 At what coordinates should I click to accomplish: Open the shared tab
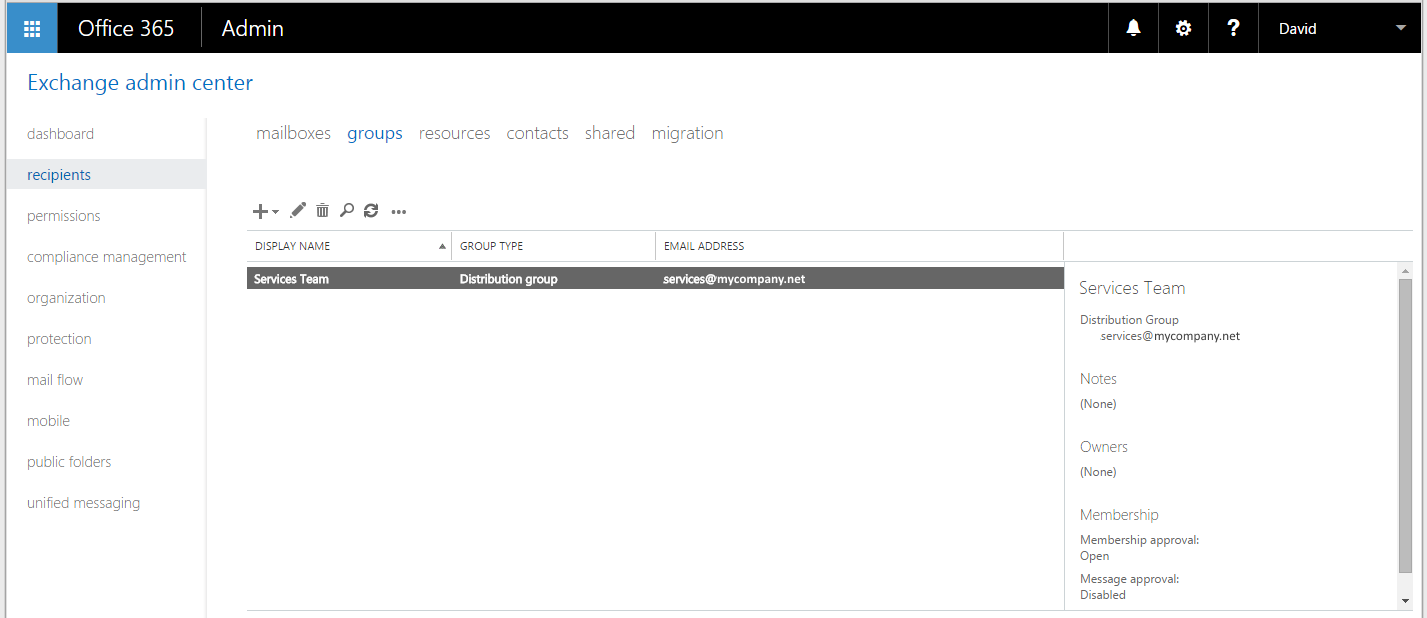609,133
